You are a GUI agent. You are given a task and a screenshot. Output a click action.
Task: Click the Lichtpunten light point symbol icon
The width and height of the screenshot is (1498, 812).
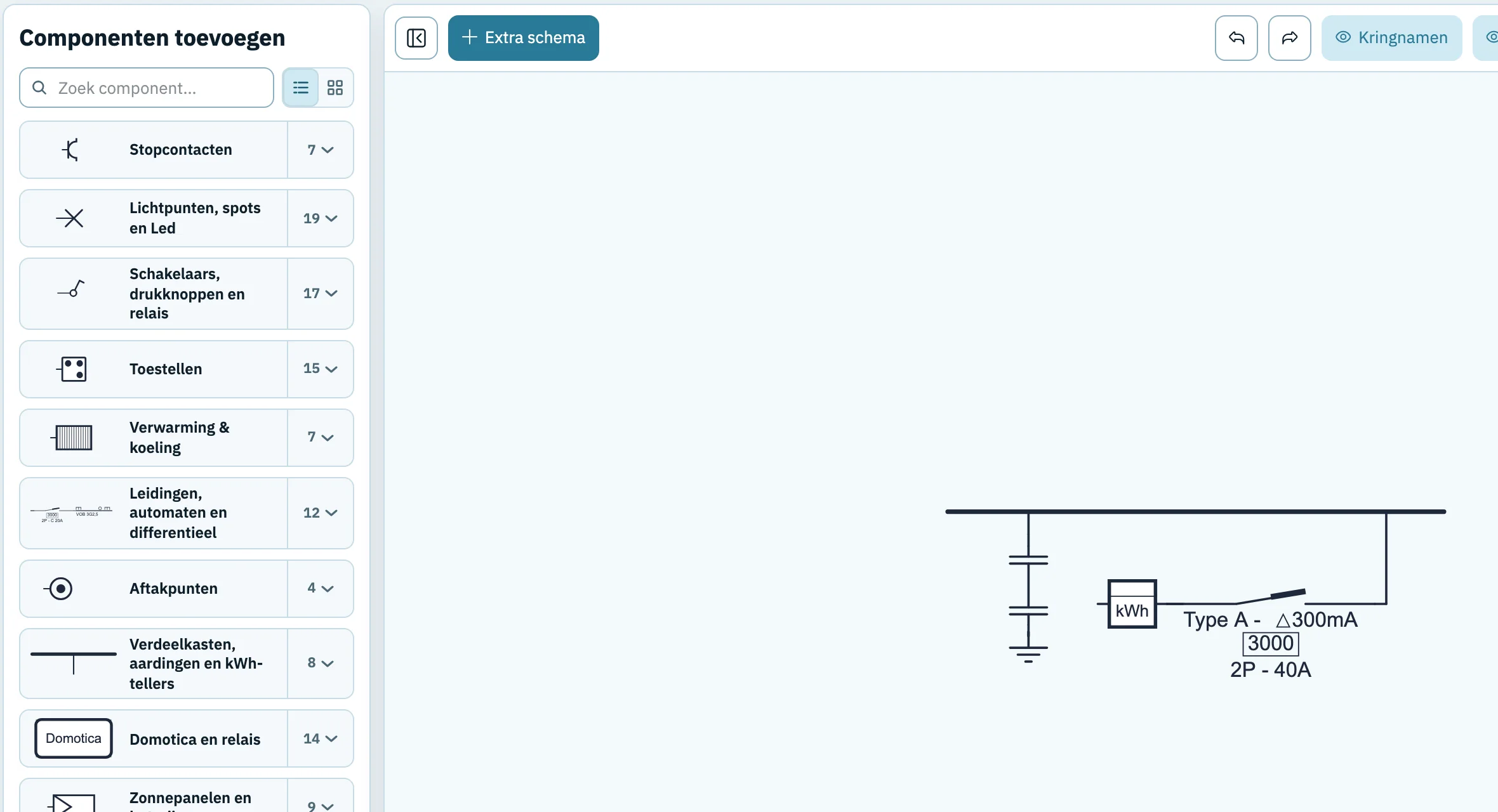pyautogui.click(x=70, y=218)
